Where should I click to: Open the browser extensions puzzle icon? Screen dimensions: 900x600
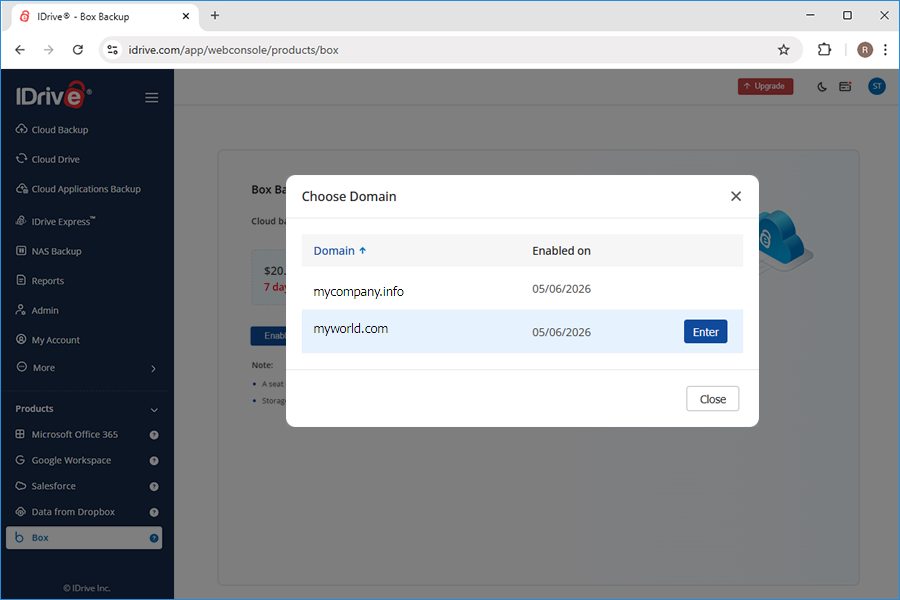824,50
